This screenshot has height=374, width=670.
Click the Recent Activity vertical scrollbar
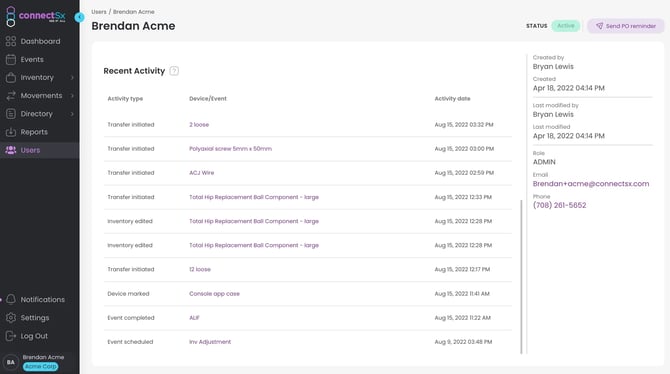point(521,277)
